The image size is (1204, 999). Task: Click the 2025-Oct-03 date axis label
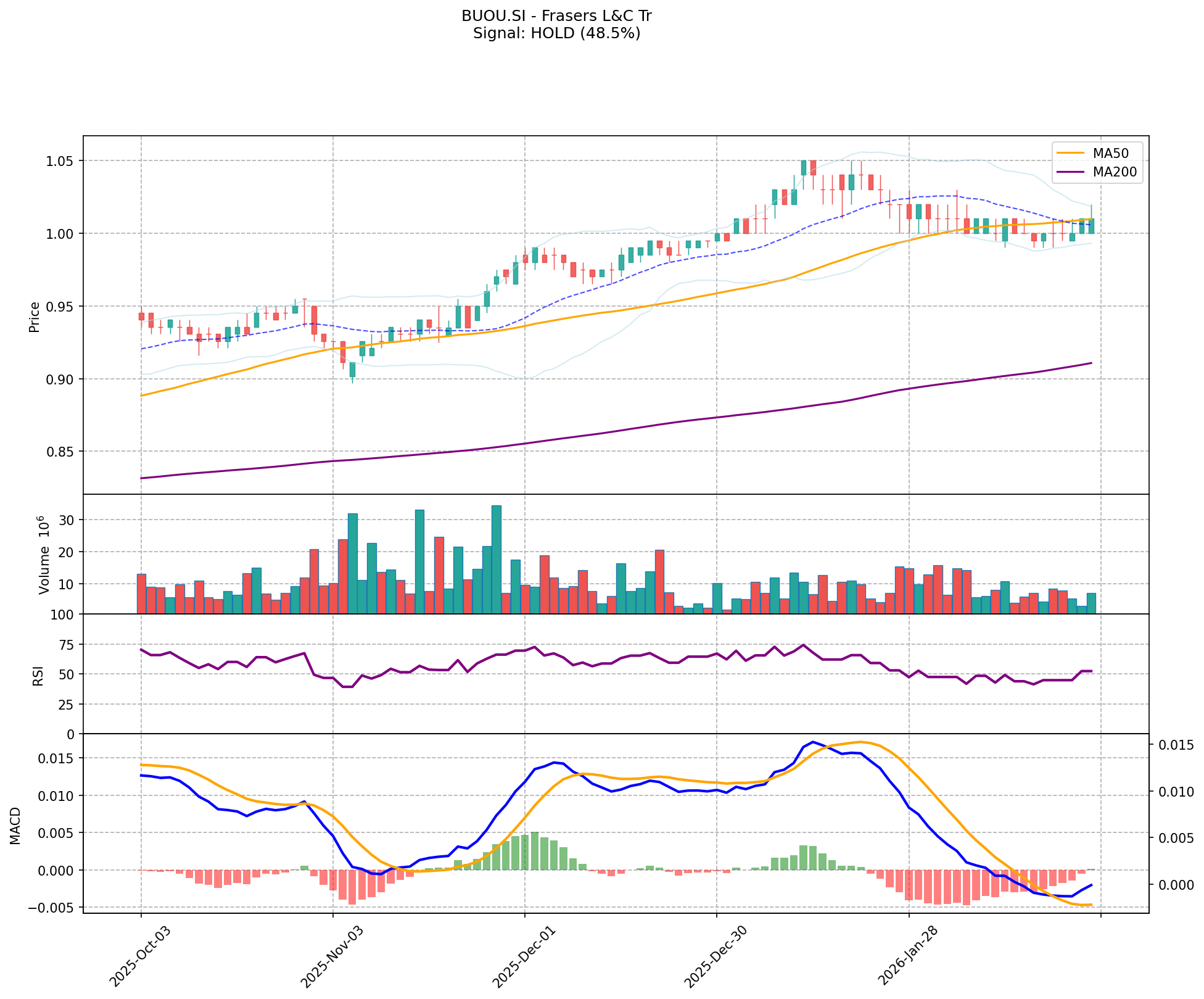[x=140, y=956]
